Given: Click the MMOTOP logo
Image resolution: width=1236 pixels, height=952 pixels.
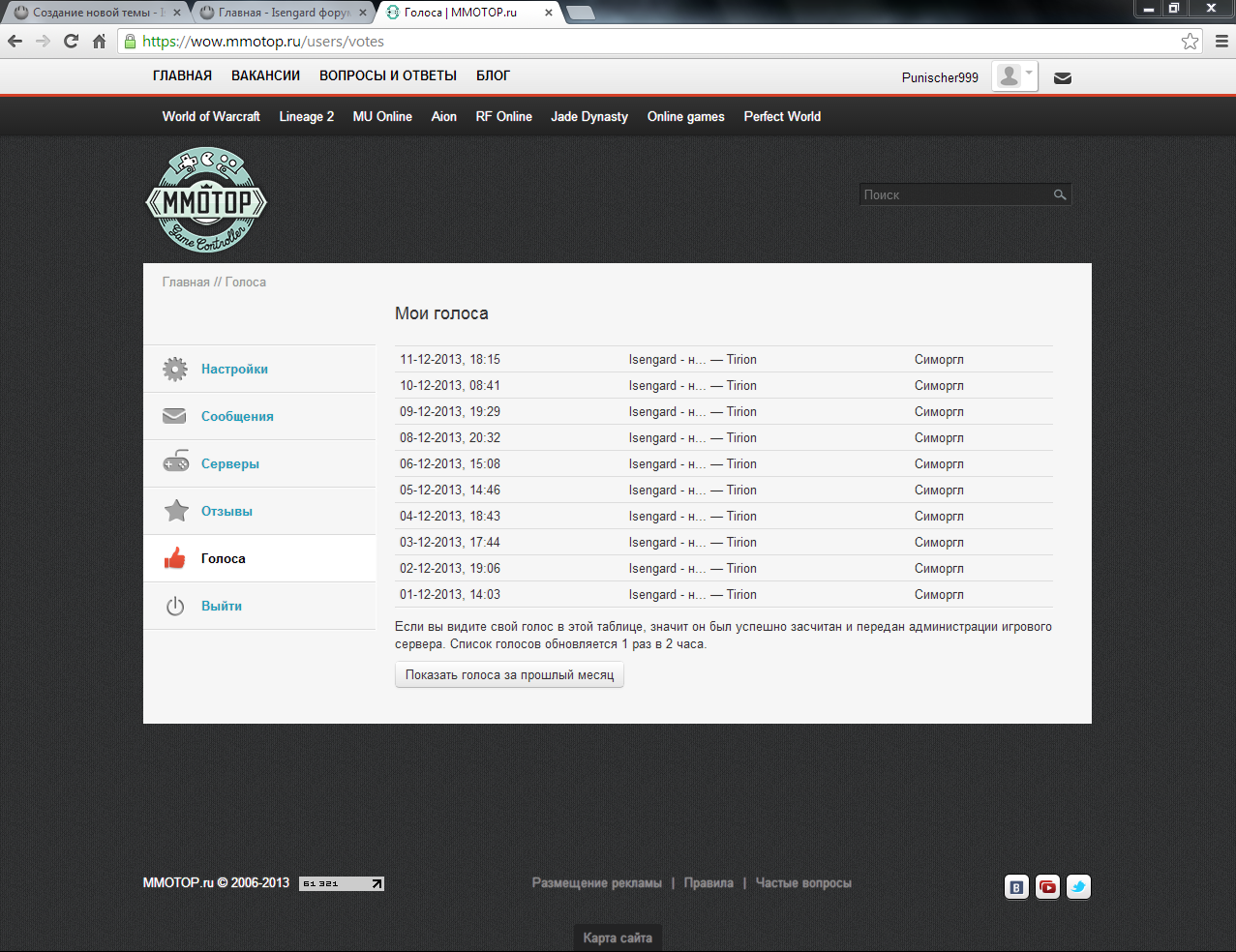Looking at the screenshot, I should [206, 200].
